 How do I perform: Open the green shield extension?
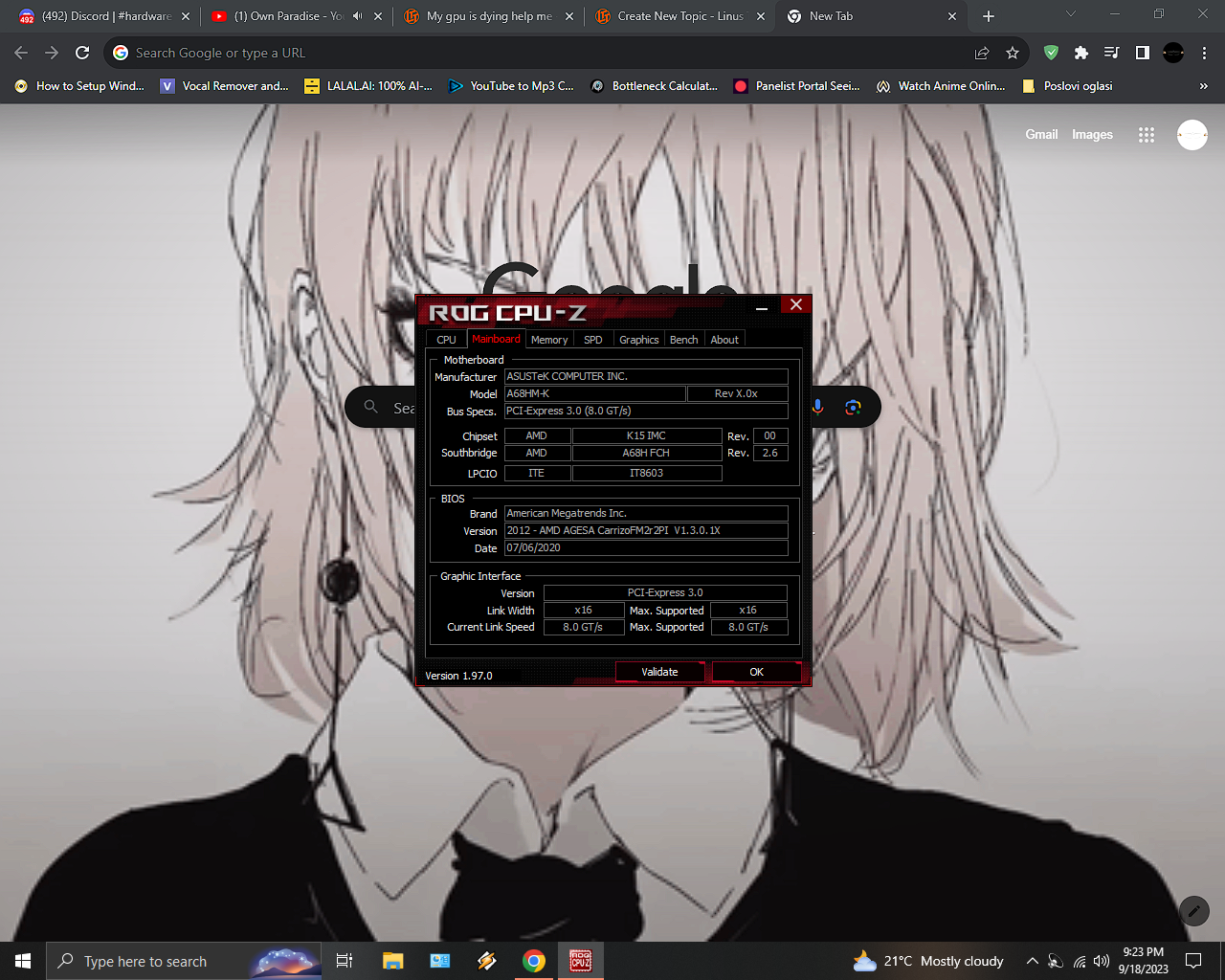click(1051, 53)
